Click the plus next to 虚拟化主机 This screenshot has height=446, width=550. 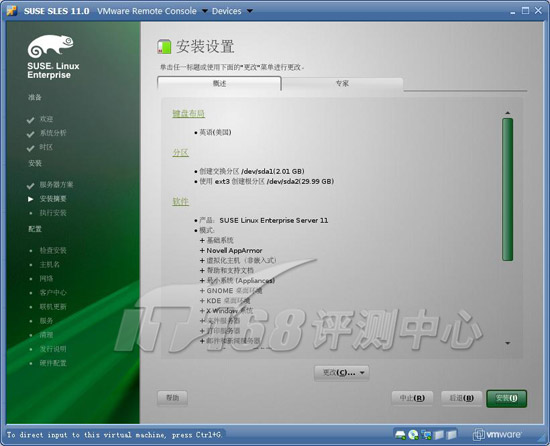click(x=202, y=261)
